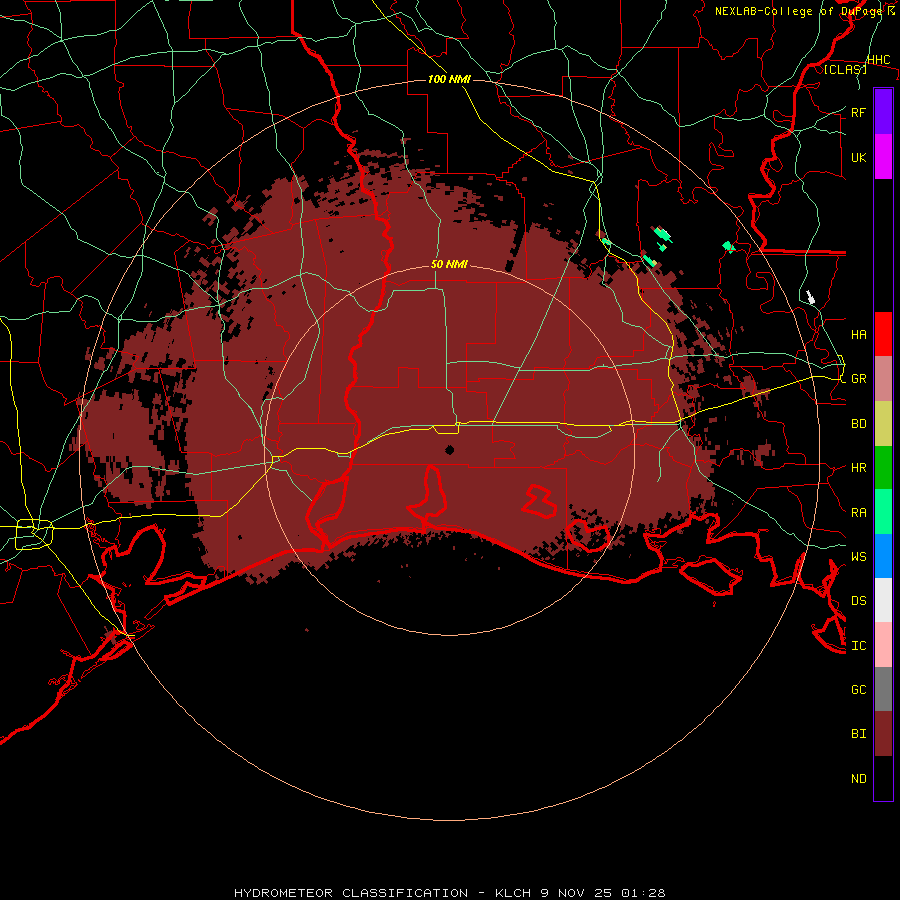900x900 pixels.
Task: Click the GR legend label
Action: (858, 379)
